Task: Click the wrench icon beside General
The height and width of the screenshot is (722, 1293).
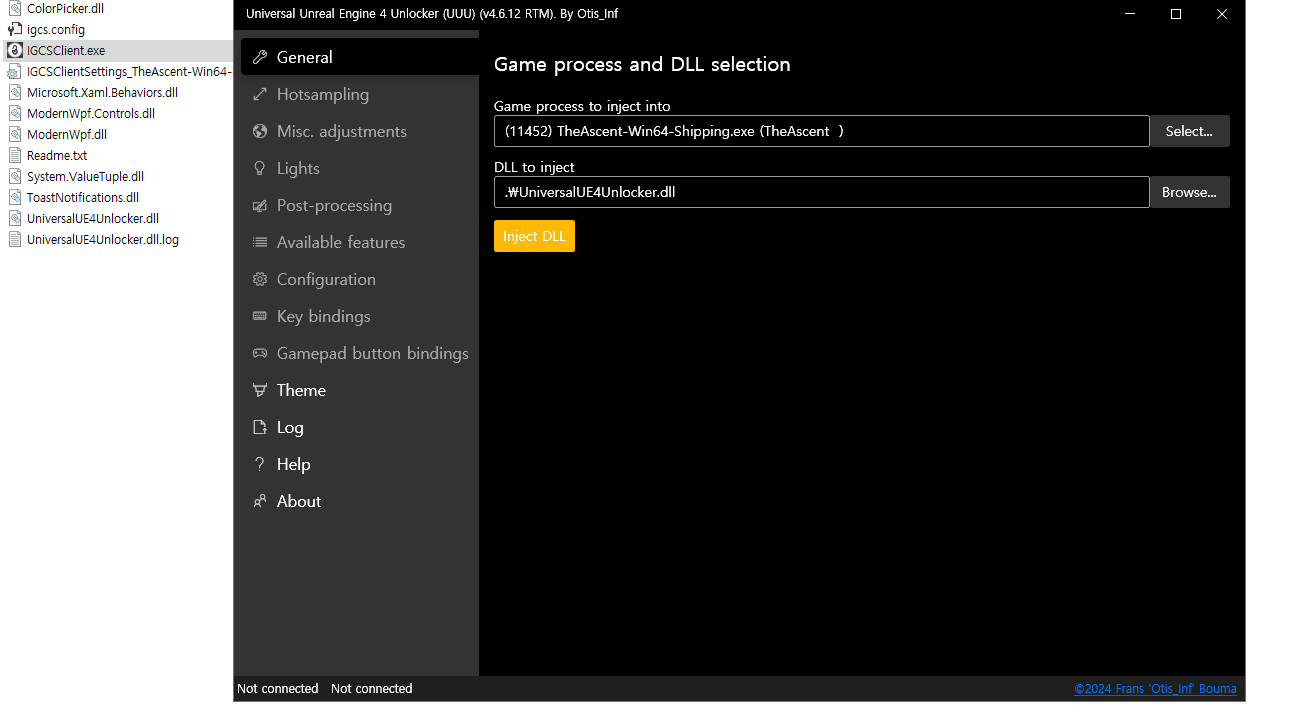Action: click(x=260, y=57)
